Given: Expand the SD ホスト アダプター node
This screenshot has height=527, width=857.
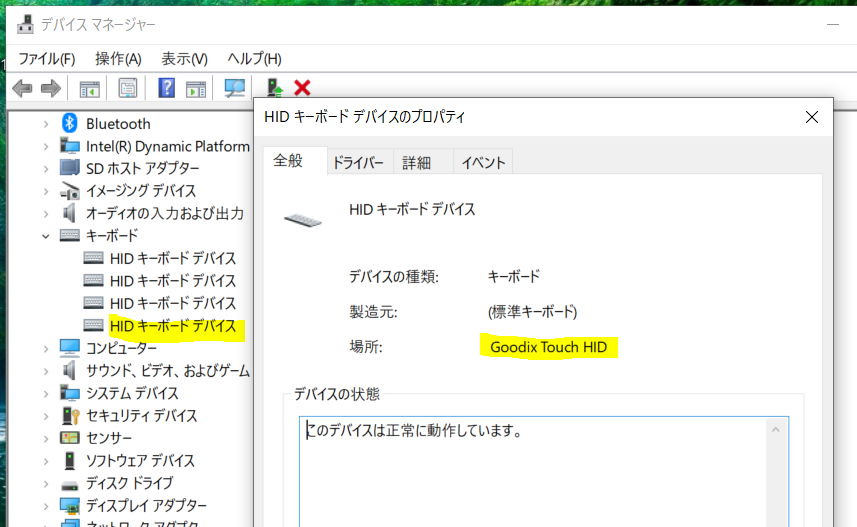Looking at the screenshot, I should tap(46, 169).
